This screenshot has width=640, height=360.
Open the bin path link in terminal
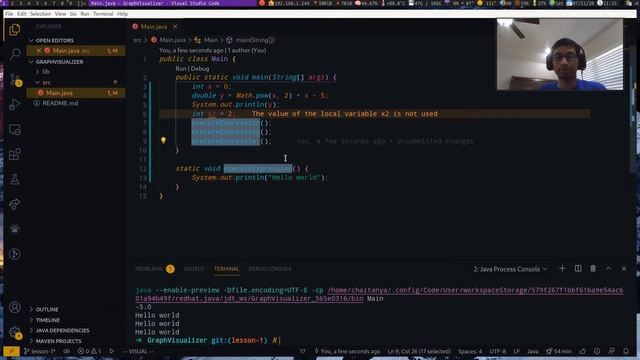tap(379, 294)
